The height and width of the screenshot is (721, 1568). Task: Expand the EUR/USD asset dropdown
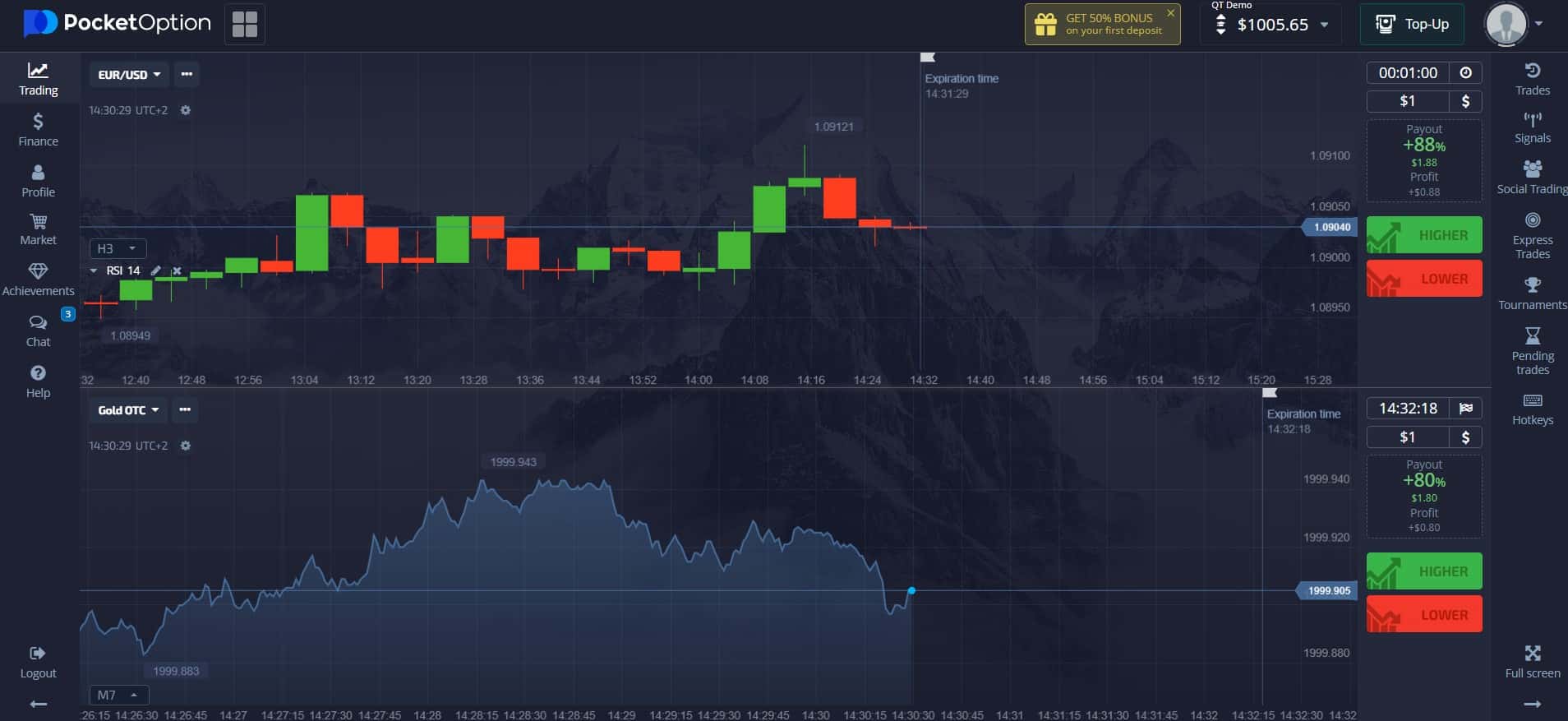(129, 75)
